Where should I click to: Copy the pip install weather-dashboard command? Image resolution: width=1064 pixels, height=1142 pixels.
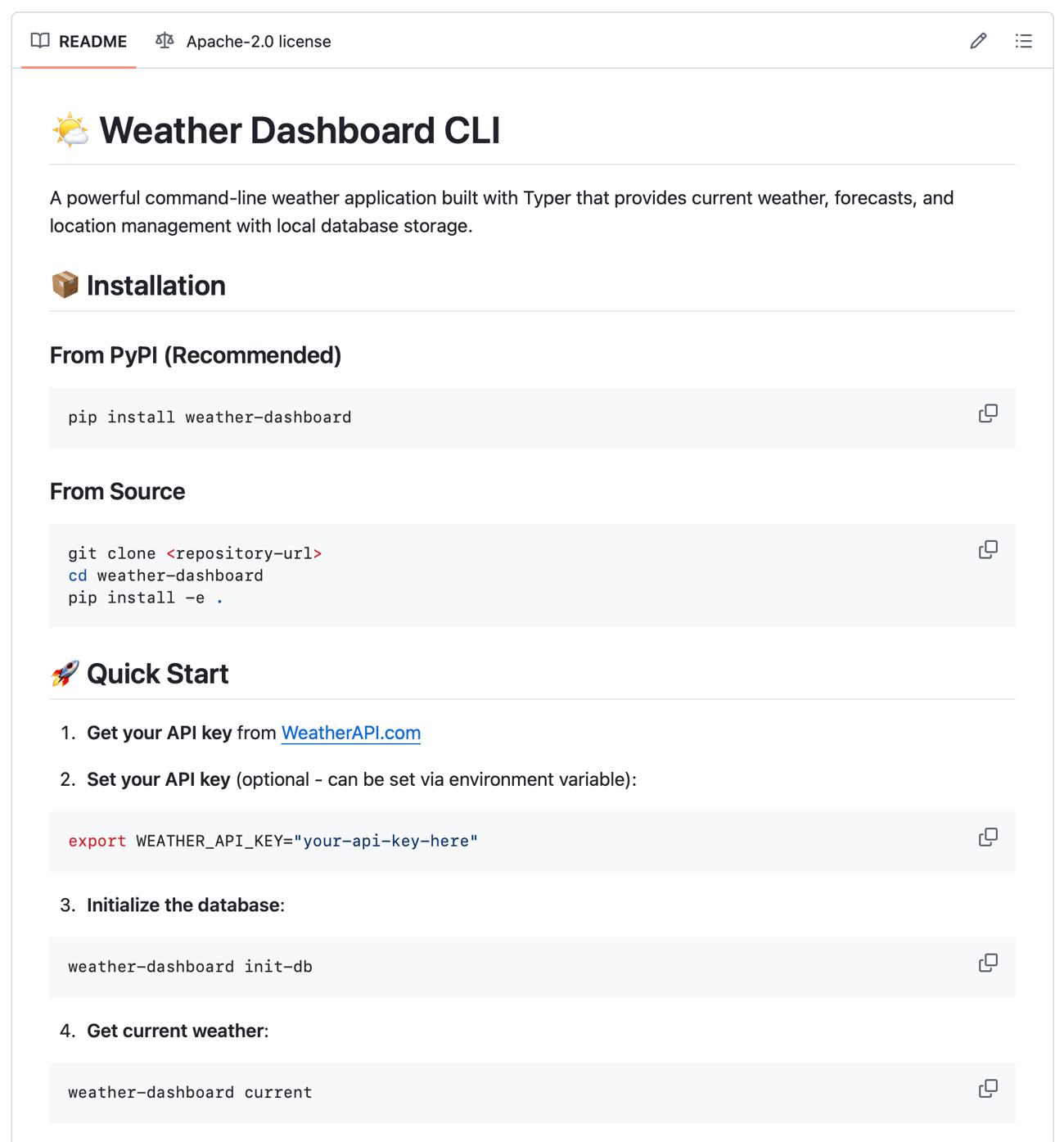[988, 414]
